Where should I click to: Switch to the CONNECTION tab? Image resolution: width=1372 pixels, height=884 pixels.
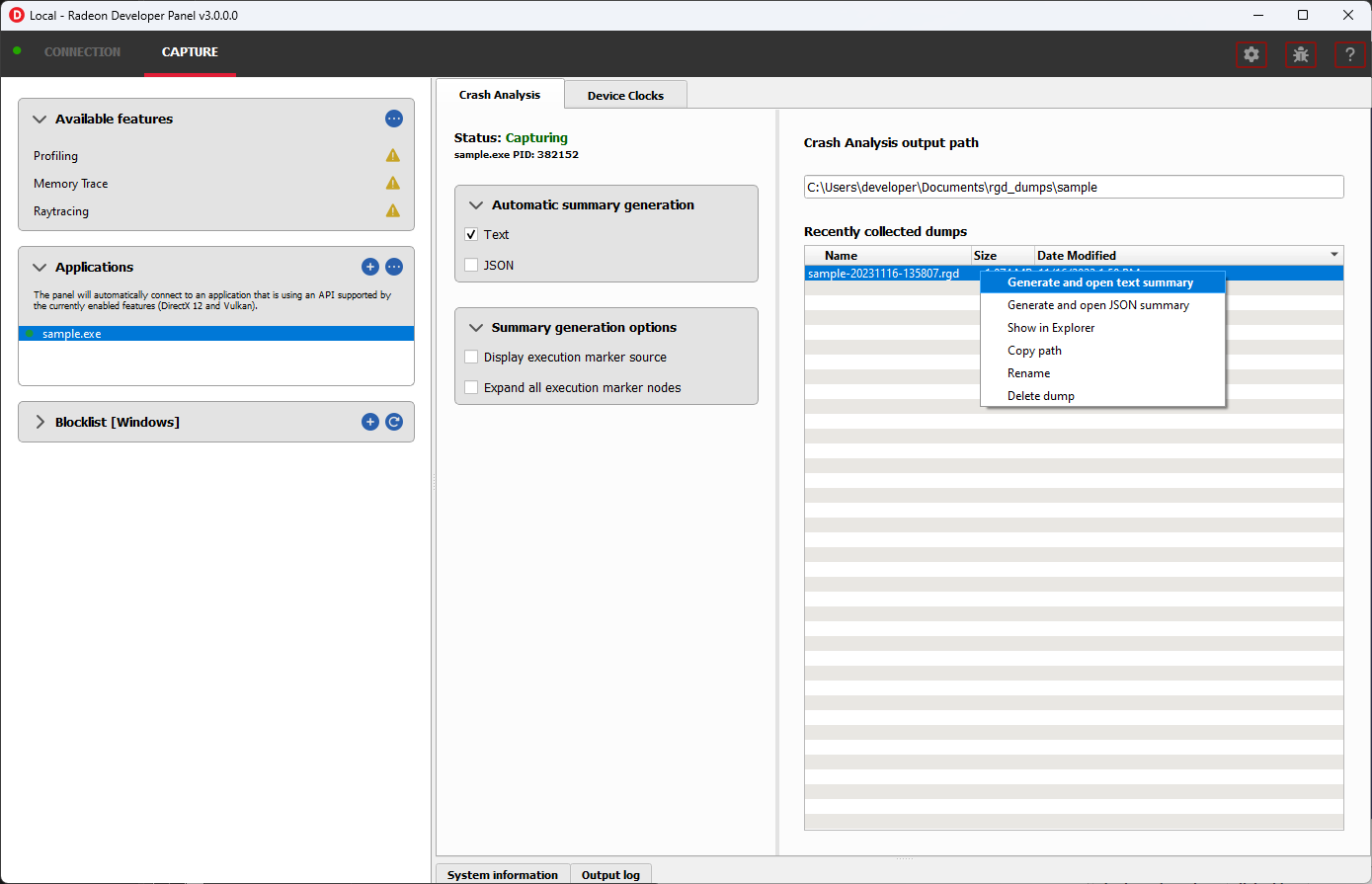pos(83,51)
